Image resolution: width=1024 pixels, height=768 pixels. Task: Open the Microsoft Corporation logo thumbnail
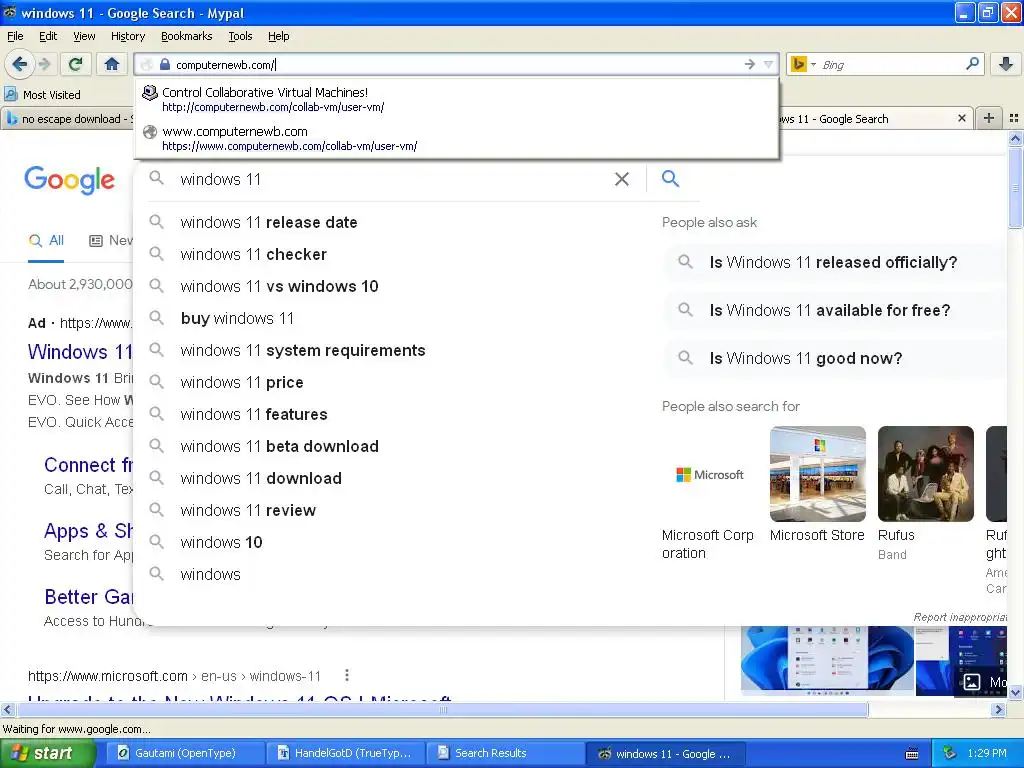pyautogui.click(x=710, y=475)
